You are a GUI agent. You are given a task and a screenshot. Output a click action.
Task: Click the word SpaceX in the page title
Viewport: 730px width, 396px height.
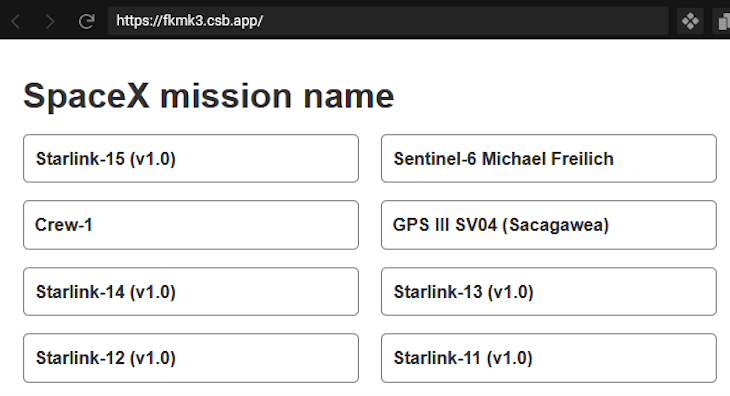[x=87, y=96]
